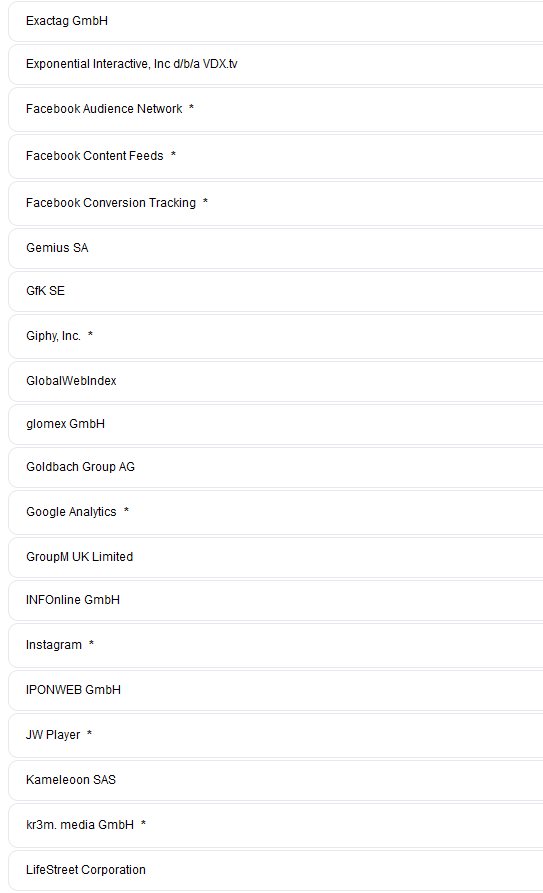This screenshot has height=893, width=543.
Task: Open Facebook Conversion Tracking vendor
Action: pyautogui.click(x=276, y=203)
